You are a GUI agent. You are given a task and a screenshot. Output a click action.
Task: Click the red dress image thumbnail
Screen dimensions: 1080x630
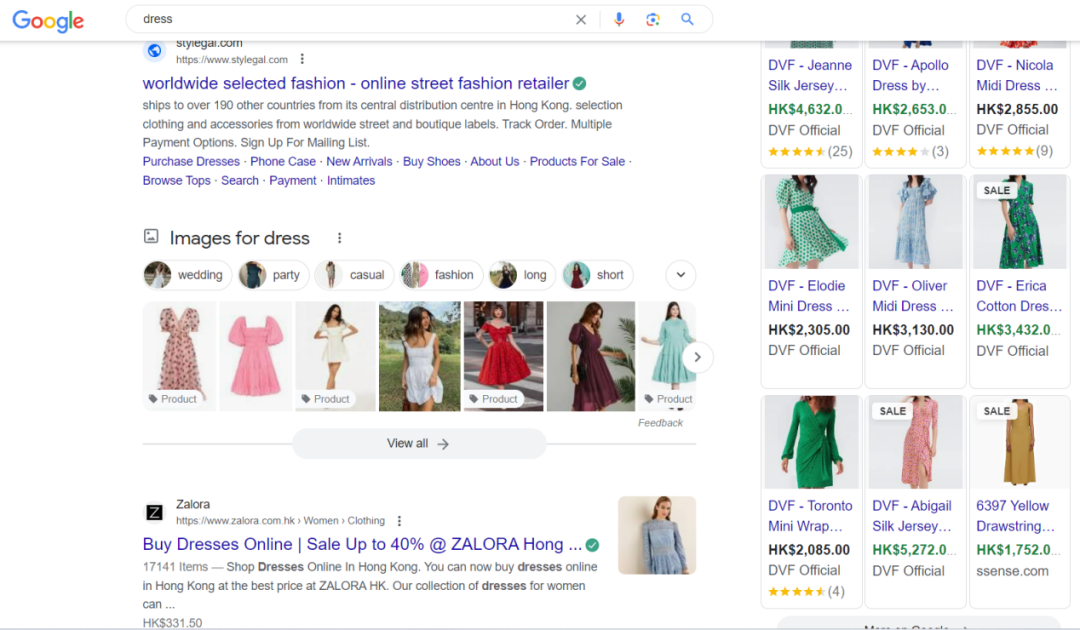coord(503,355)
